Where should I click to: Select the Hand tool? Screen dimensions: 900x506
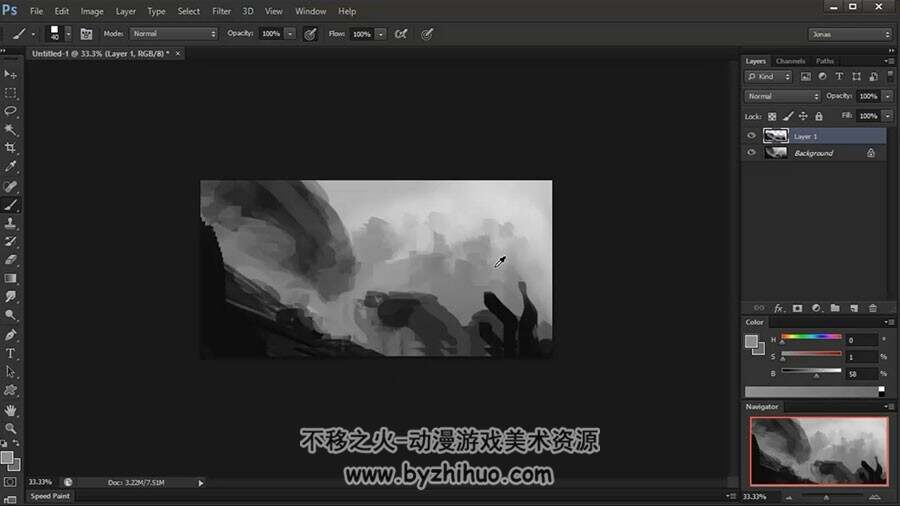[x=10, y=410]
